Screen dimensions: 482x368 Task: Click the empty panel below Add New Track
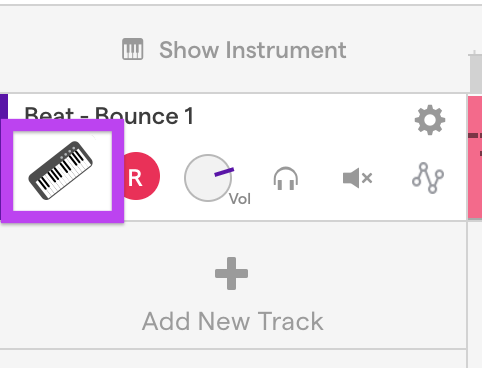coord(233,359)
